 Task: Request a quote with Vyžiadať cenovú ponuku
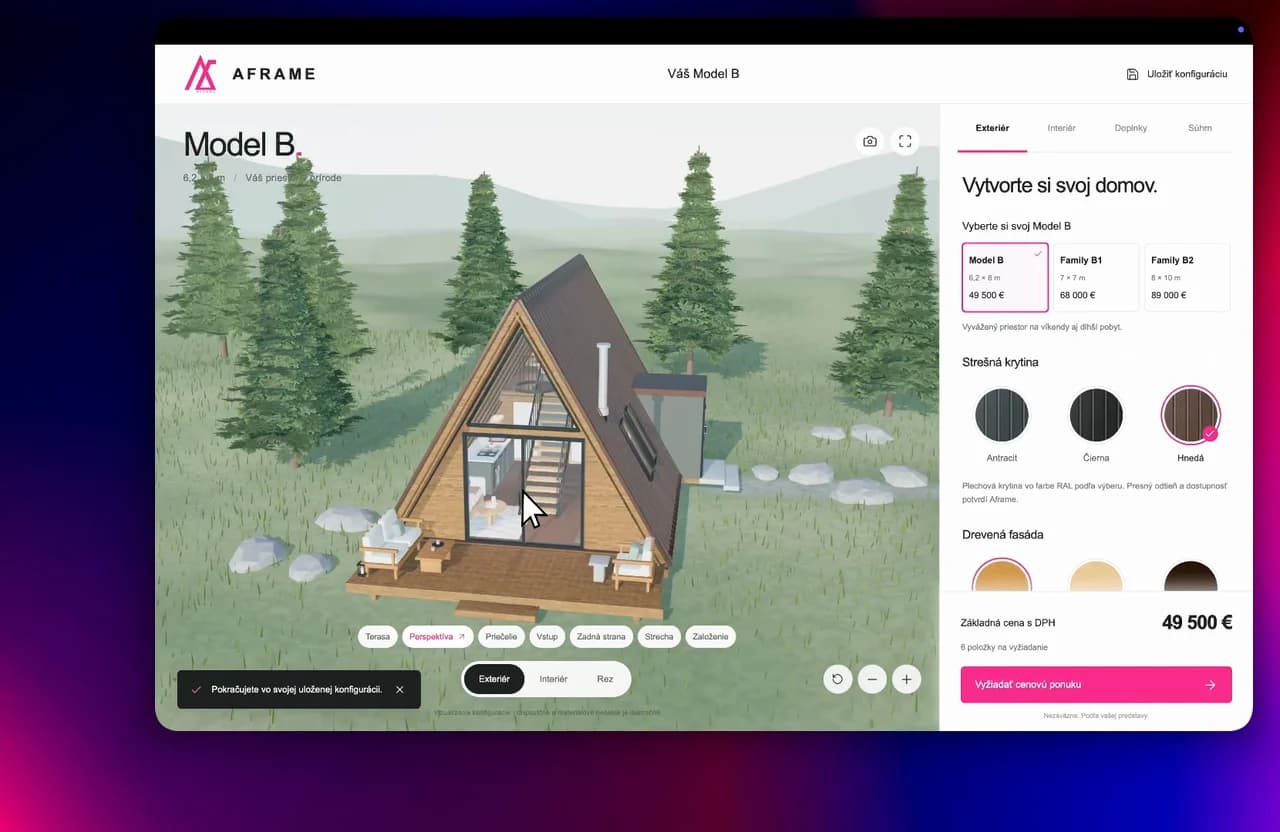click(1096, 685)
